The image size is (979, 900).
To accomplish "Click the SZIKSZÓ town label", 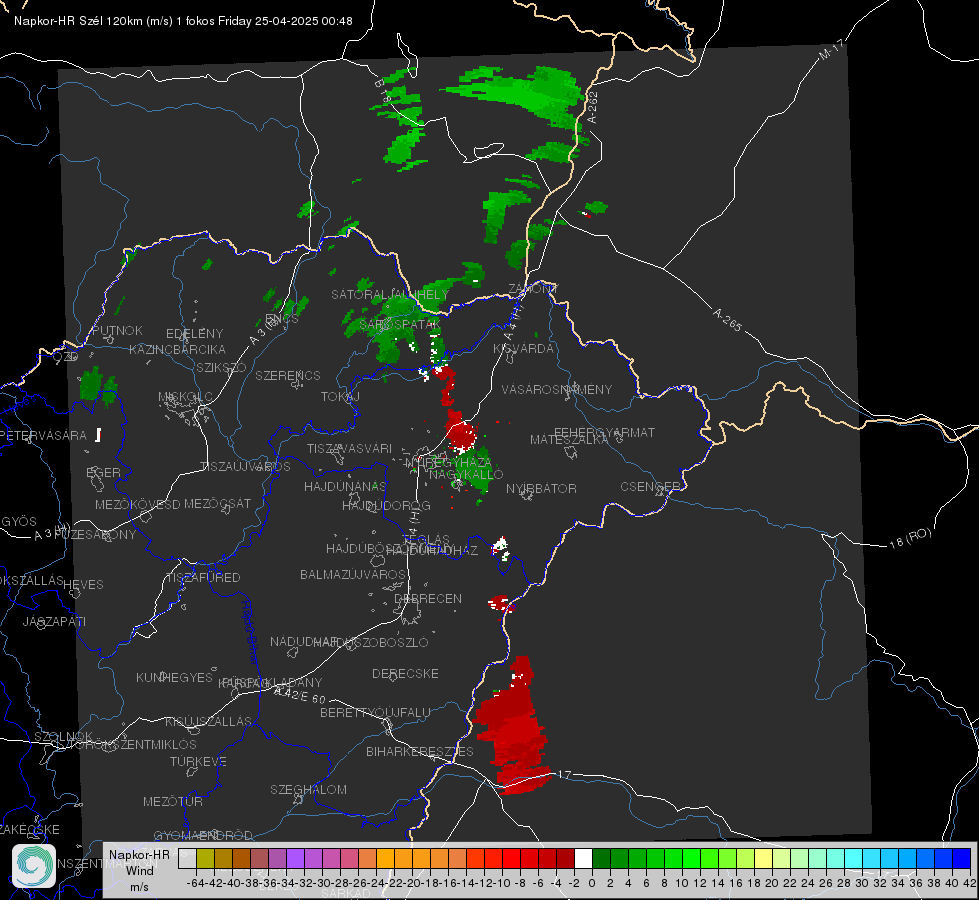I will click(x=221, y=367).
